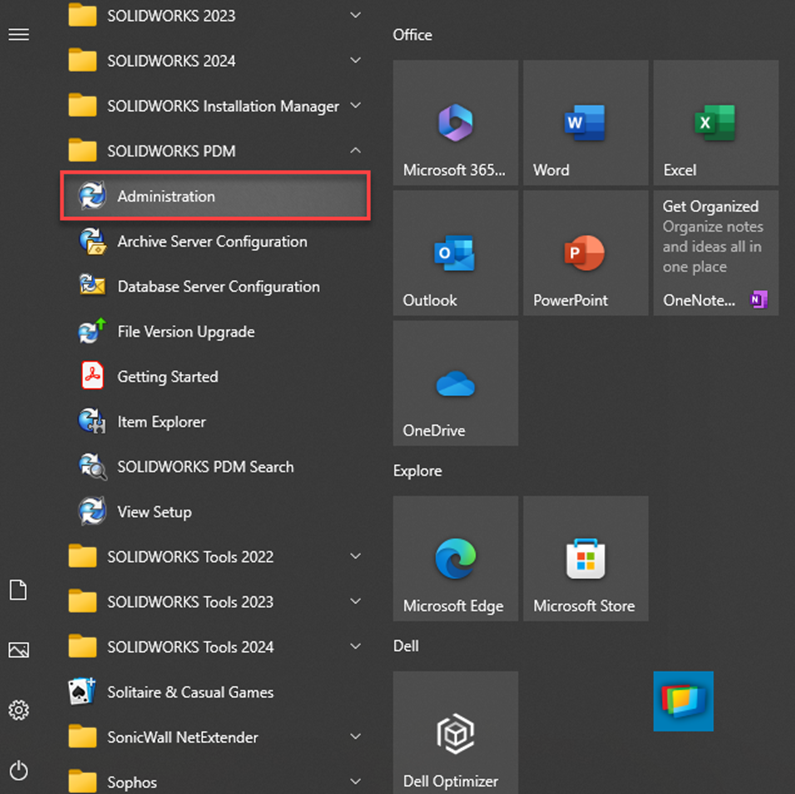Image resolution: width=795 pixels, height=794 pixels.
Task: Start File Version Upgrade utility
Action: [215, 332]
